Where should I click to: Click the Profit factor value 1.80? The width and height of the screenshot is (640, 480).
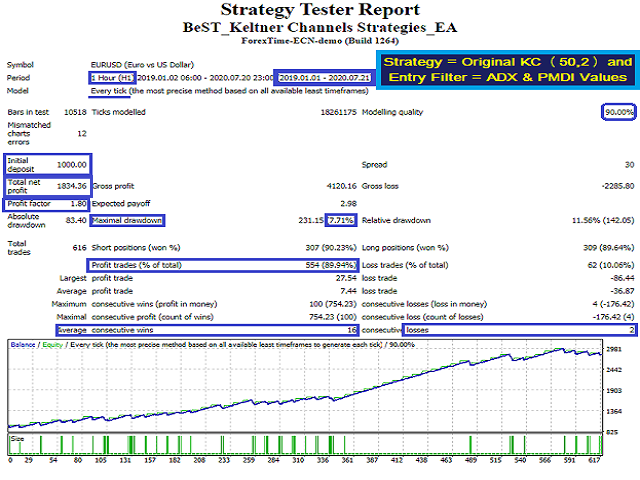point(78,204)
